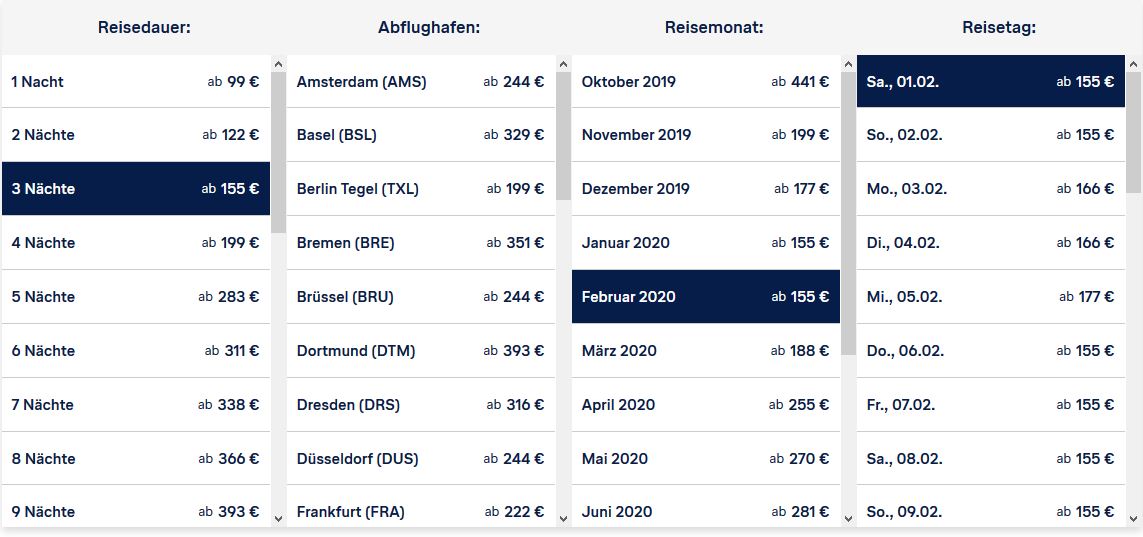Select März 2020 in month list

[x=706, y=350]
